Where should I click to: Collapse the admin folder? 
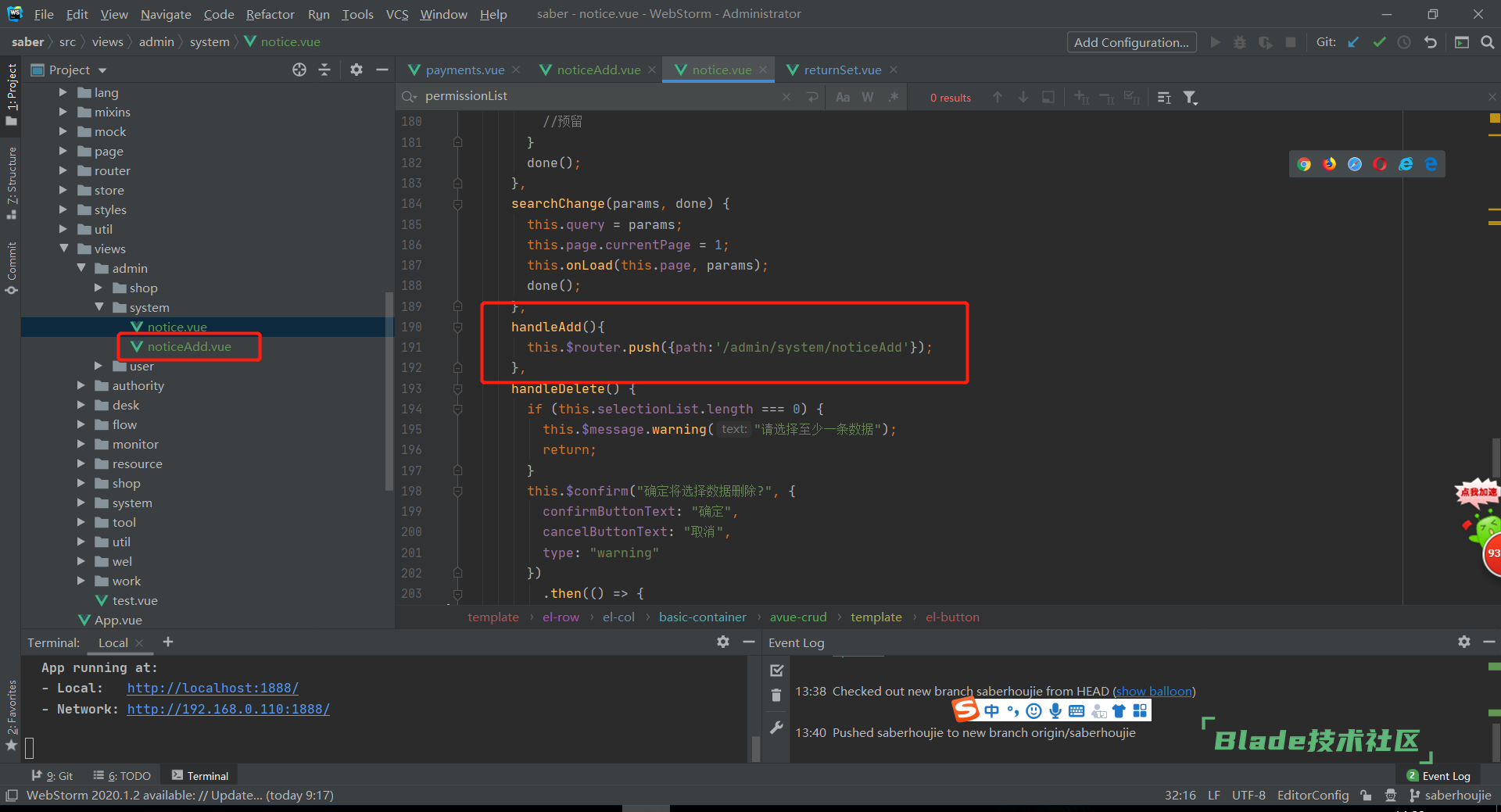[81, 268]
